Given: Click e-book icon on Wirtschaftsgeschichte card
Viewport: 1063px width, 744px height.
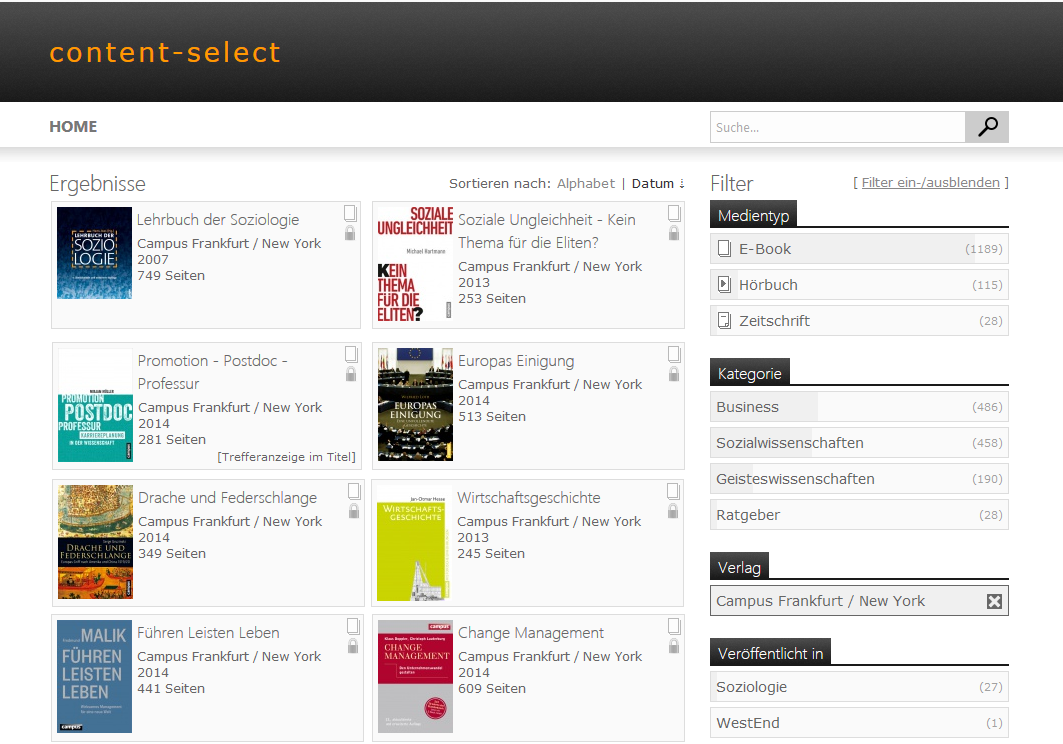Looking at the screenshot, I should coord(674,491).
